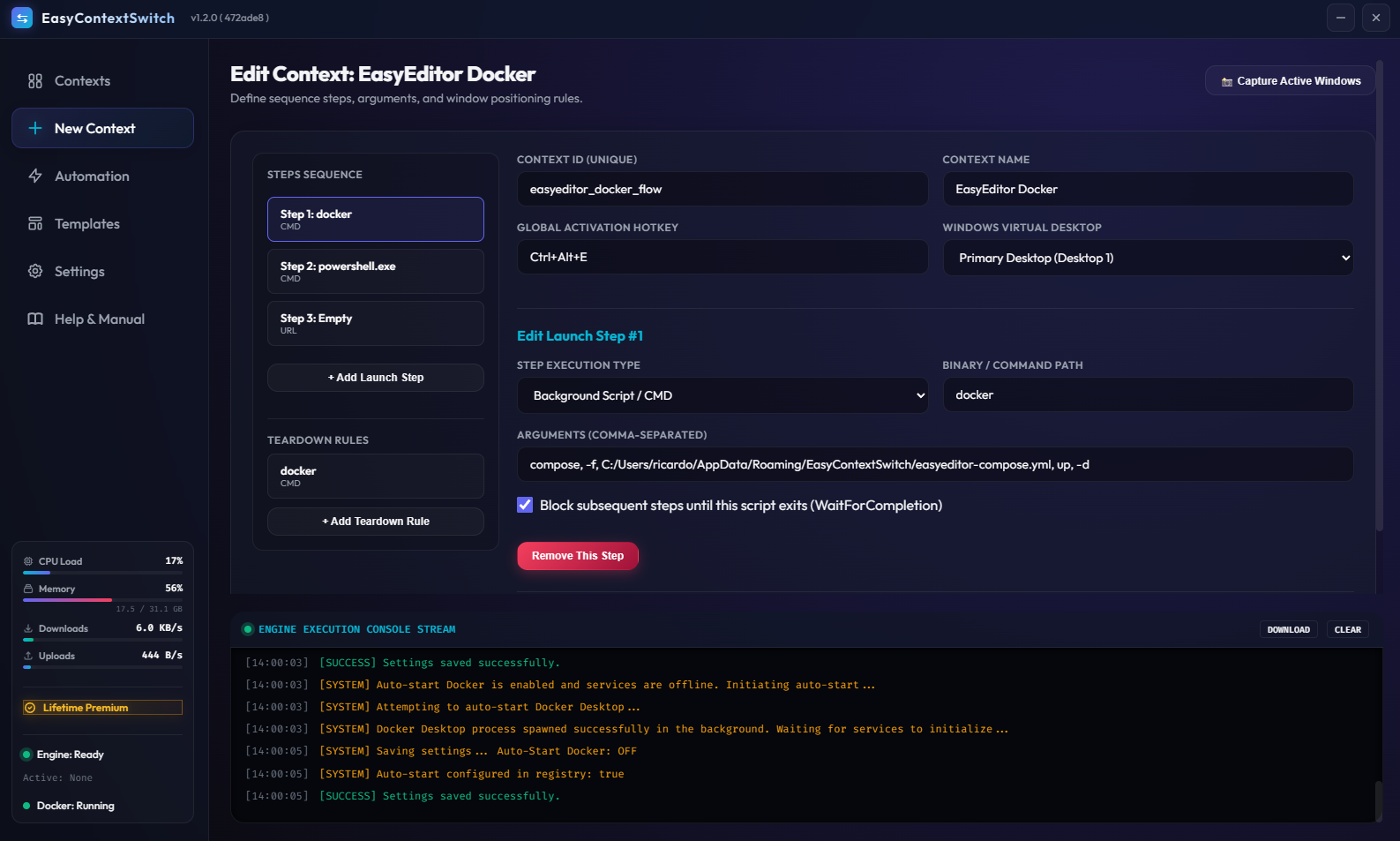Click the Binary / Command Path field

coord(1148,394)
